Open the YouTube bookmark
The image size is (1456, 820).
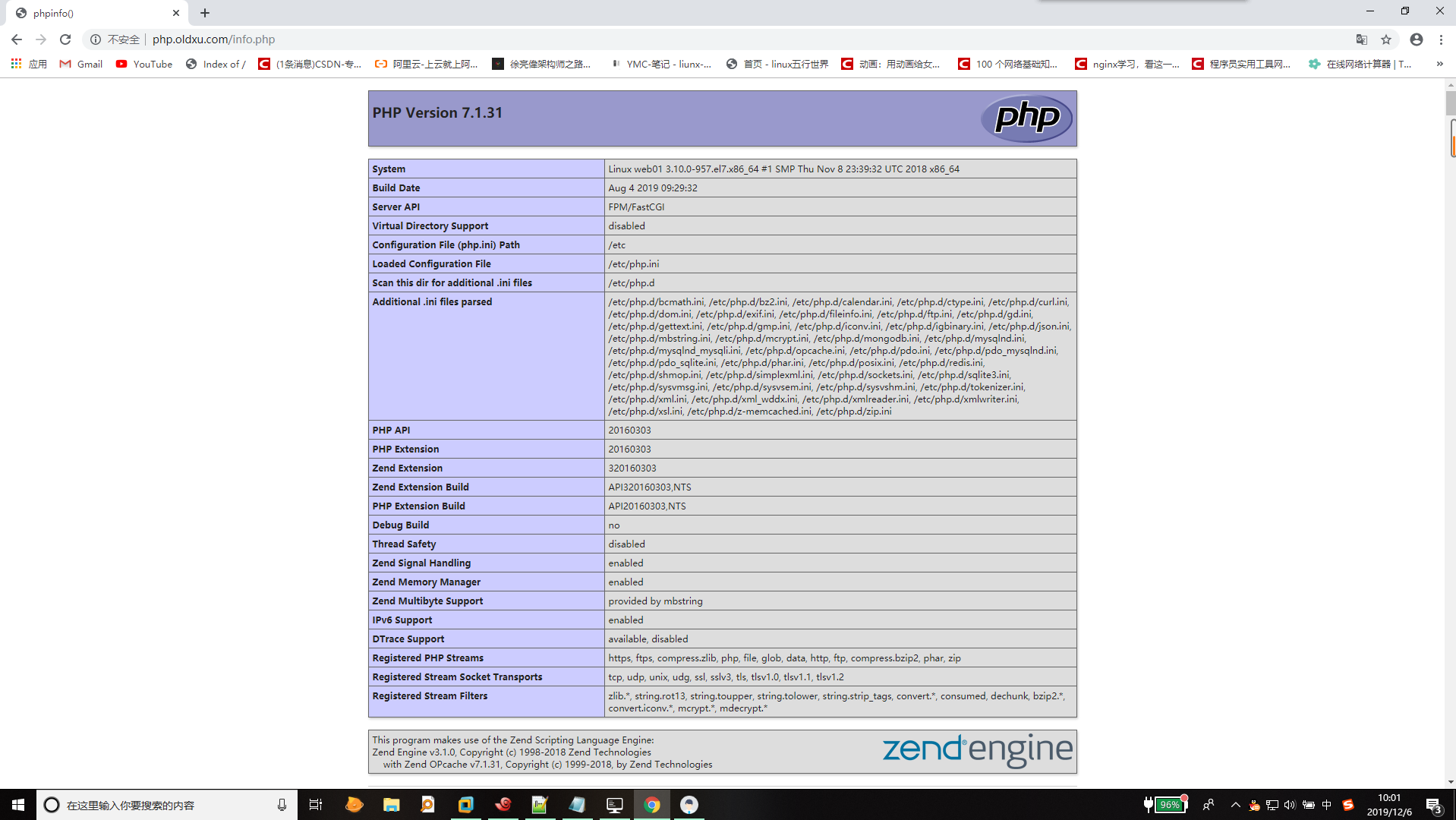(x=144, y=64)
